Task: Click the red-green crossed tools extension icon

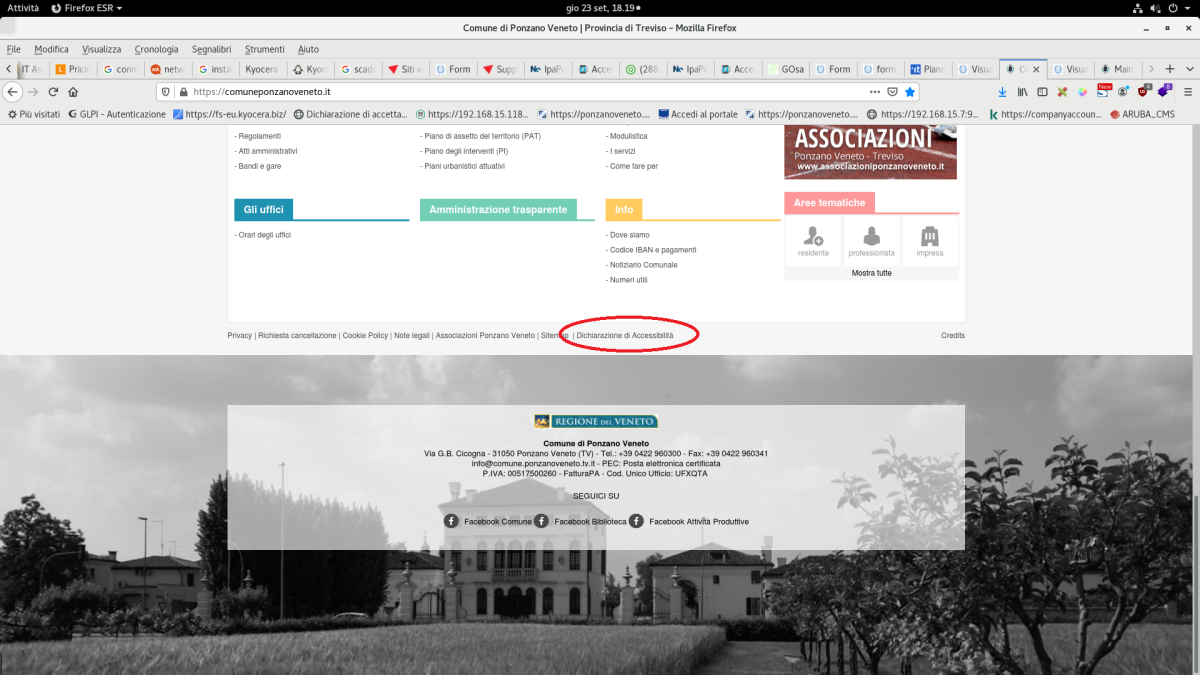Action: 1061,91
